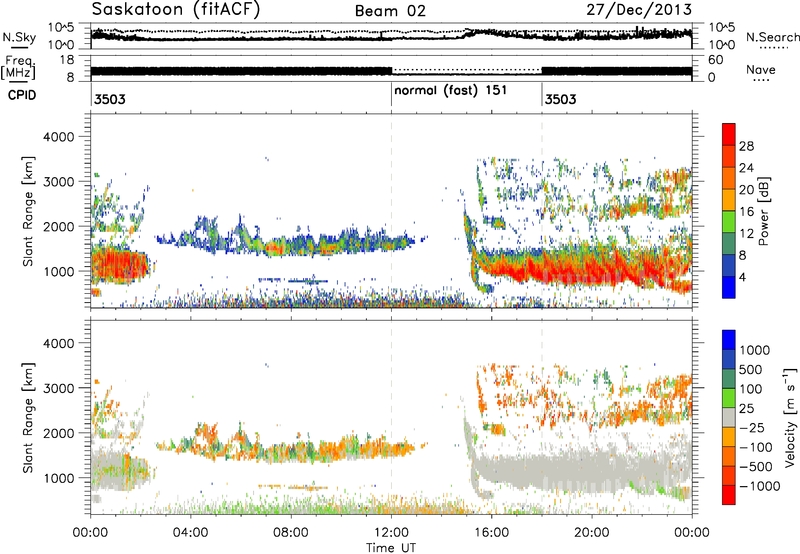Viewport: 800px width, 554px height.
Task: Click the "16:00" time tick label
Action: coord(491,533)
